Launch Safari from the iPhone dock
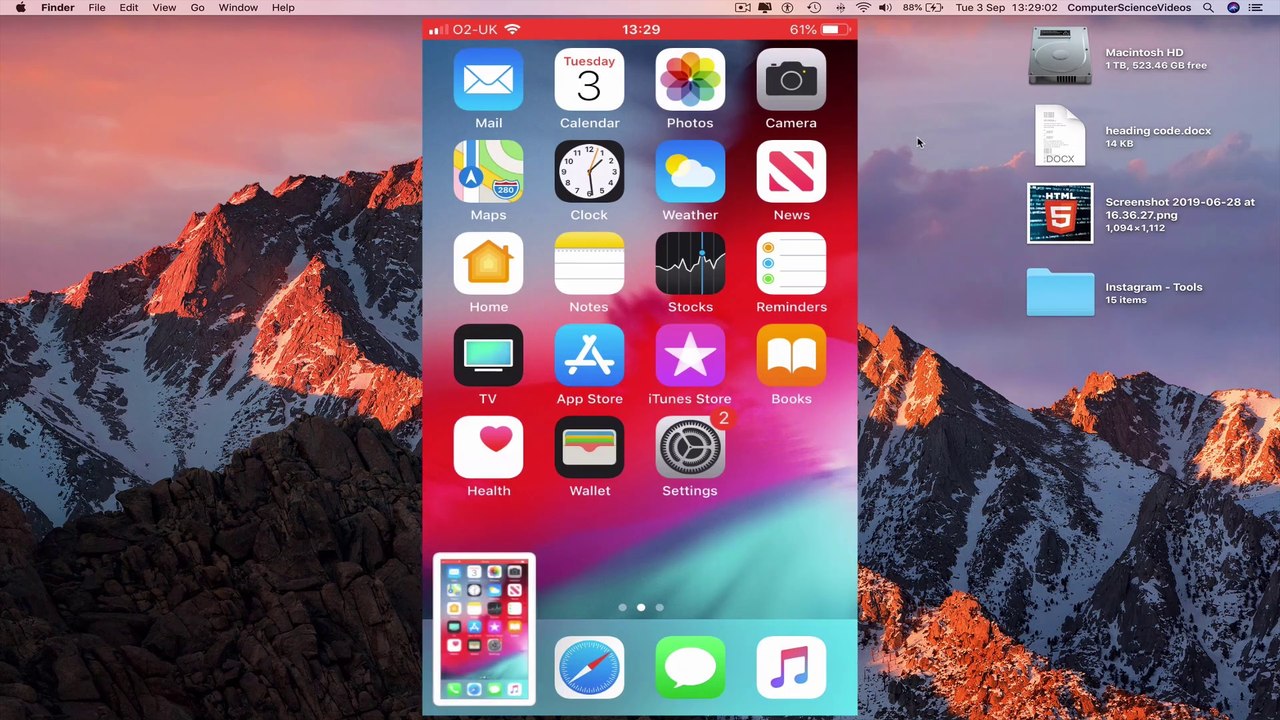The width and height of the screenshot is (1280, 720). coord(589,667)
